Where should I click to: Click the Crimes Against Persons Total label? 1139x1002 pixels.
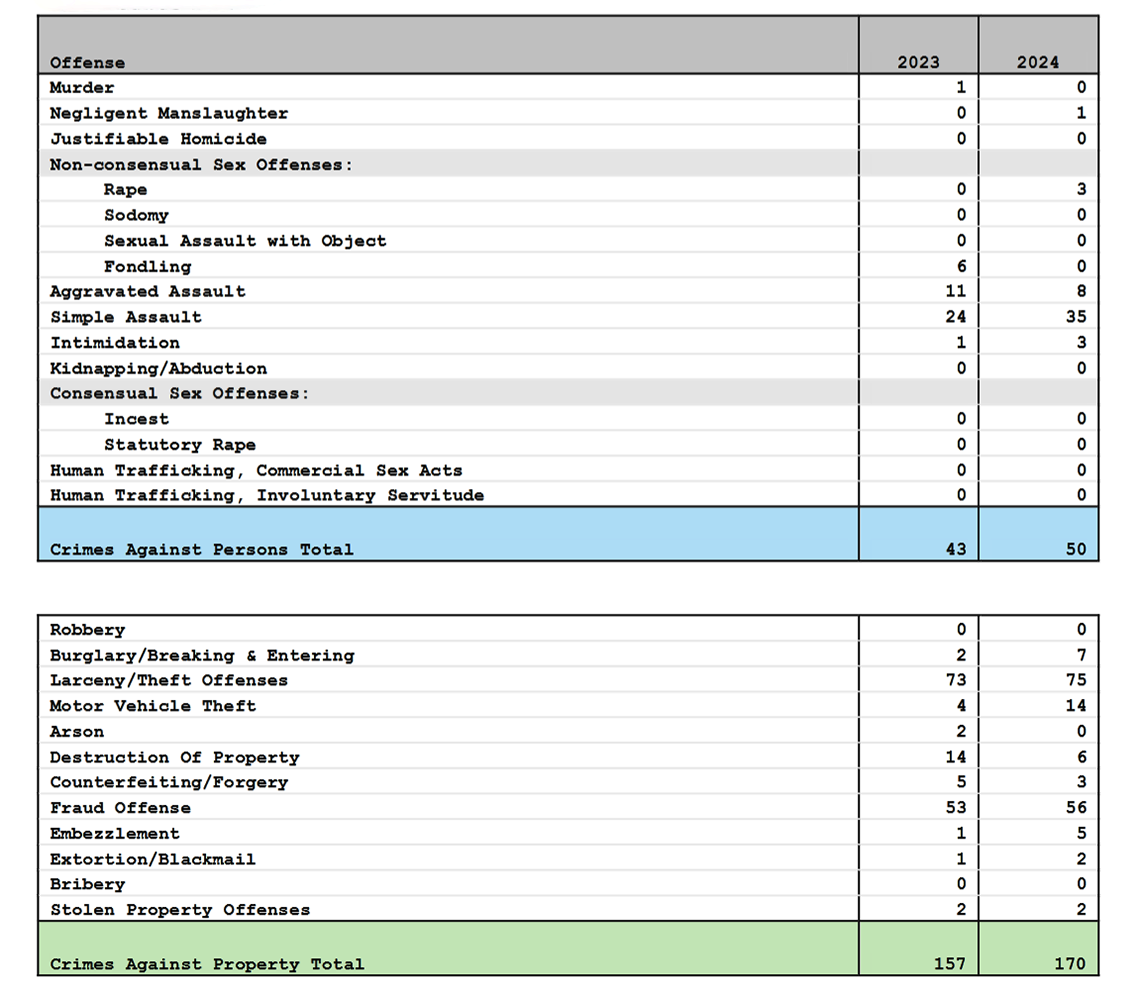(x=201, y=549)
